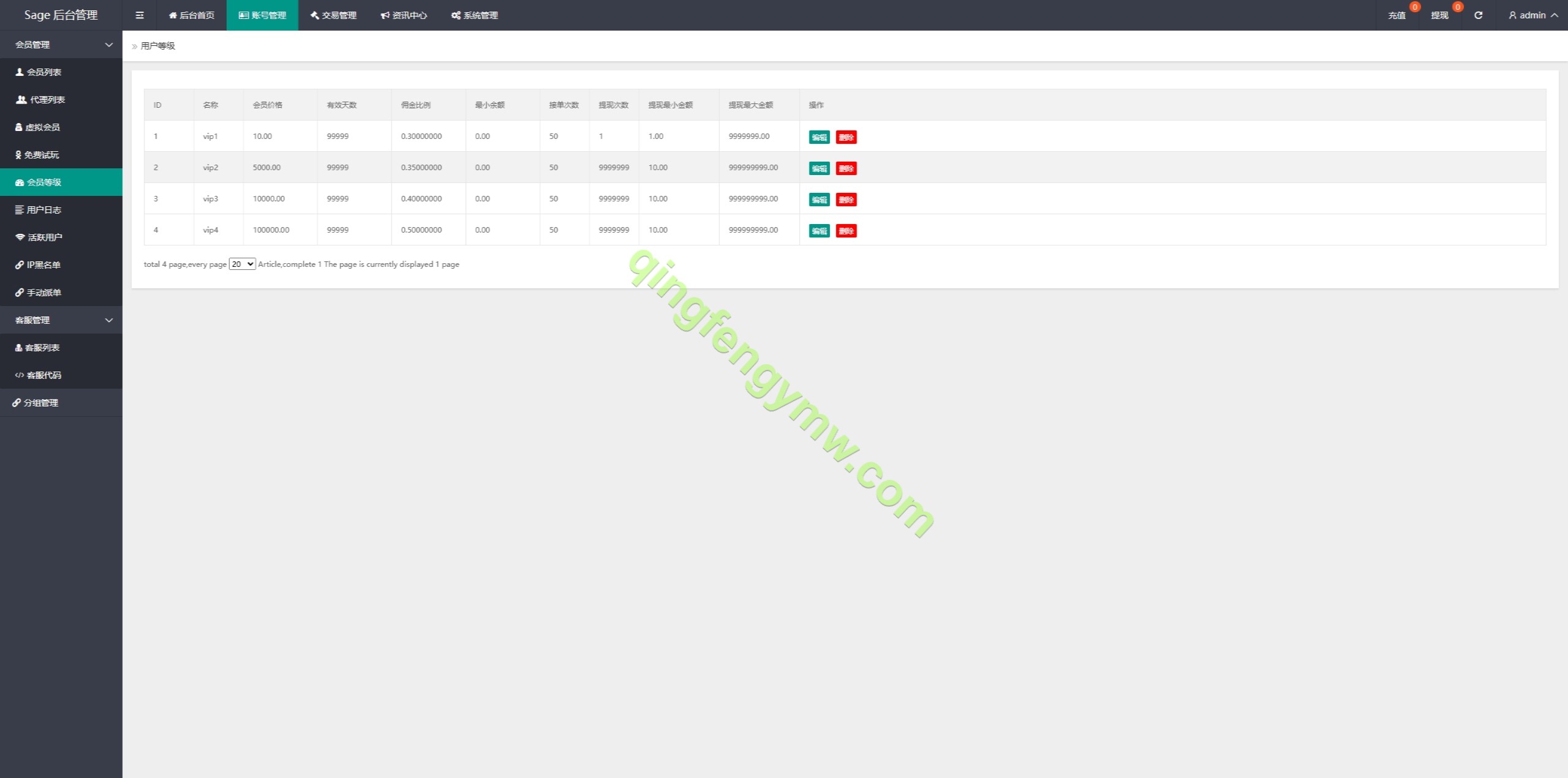Open 虚拟会员 in the sidebar
Screen dimensions: 1568x778
[x=61, y=127]
